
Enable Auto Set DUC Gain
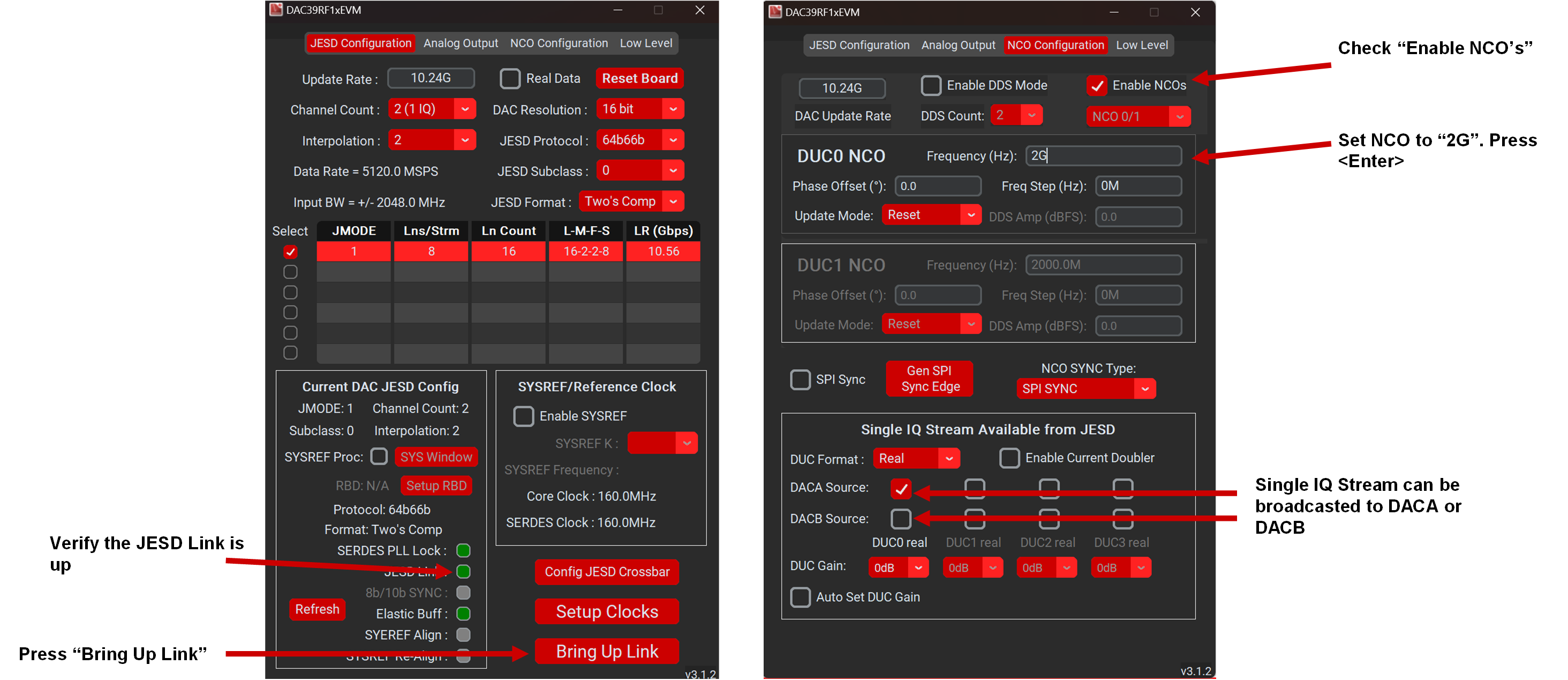[801, 597]
